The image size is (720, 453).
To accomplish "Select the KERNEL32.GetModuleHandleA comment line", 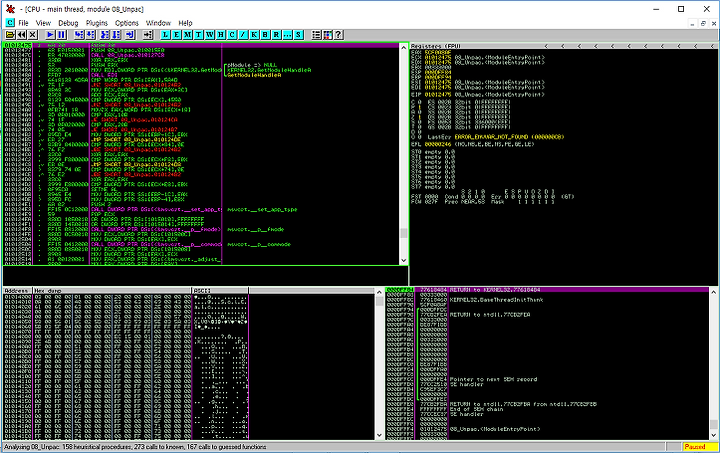I will click(x=269, y=70).
